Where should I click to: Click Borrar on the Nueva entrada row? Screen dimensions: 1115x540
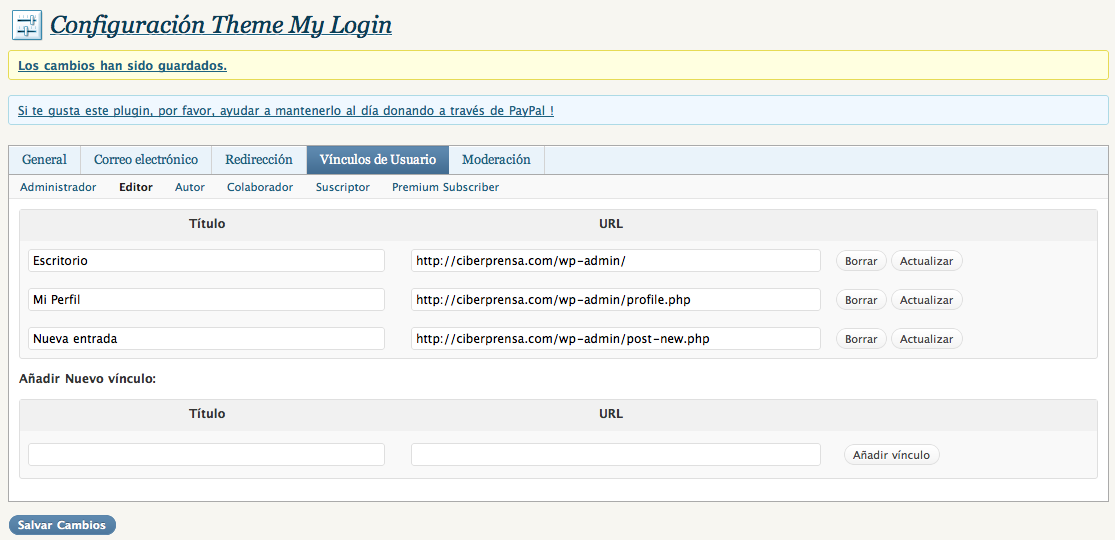(860, 339)
